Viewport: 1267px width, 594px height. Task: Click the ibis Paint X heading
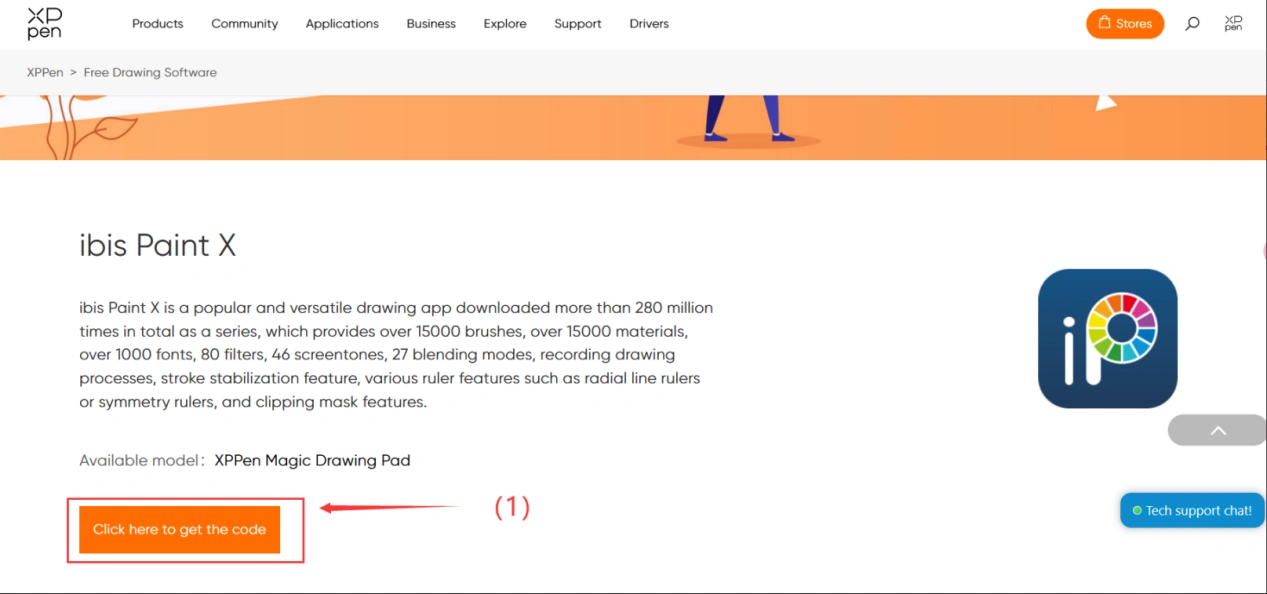158,246
